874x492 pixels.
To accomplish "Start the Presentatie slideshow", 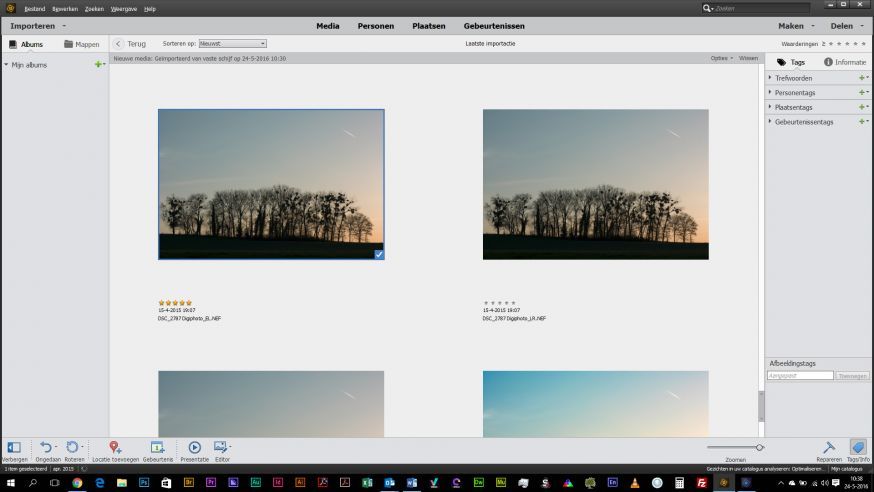I will (x=194, y=448).
